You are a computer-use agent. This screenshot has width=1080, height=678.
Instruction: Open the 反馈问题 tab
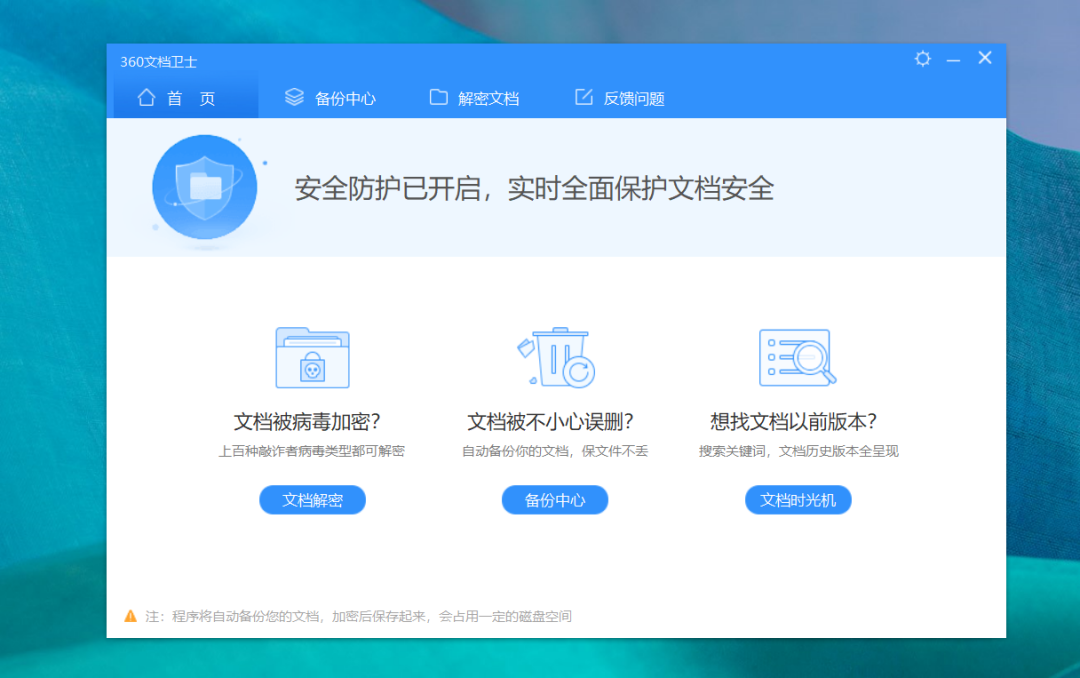point(630,97)
